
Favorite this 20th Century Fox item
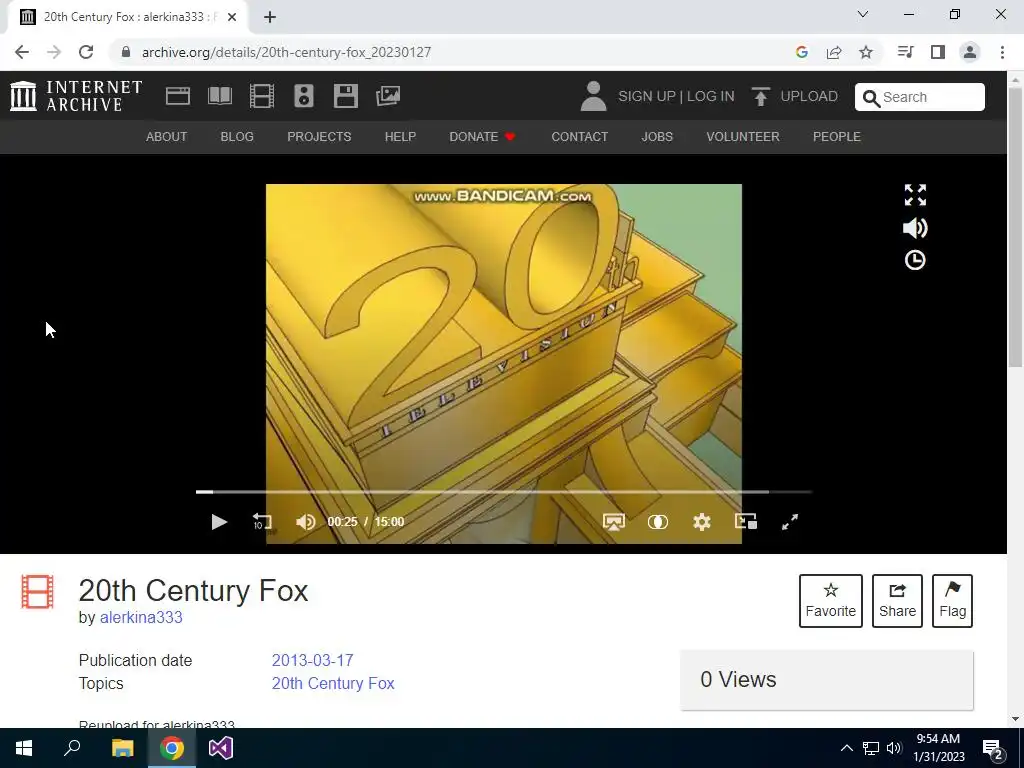tap(831, 601)
